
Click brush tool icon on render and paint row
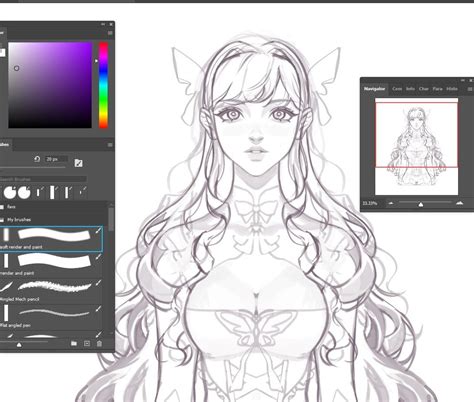point(98,257)
